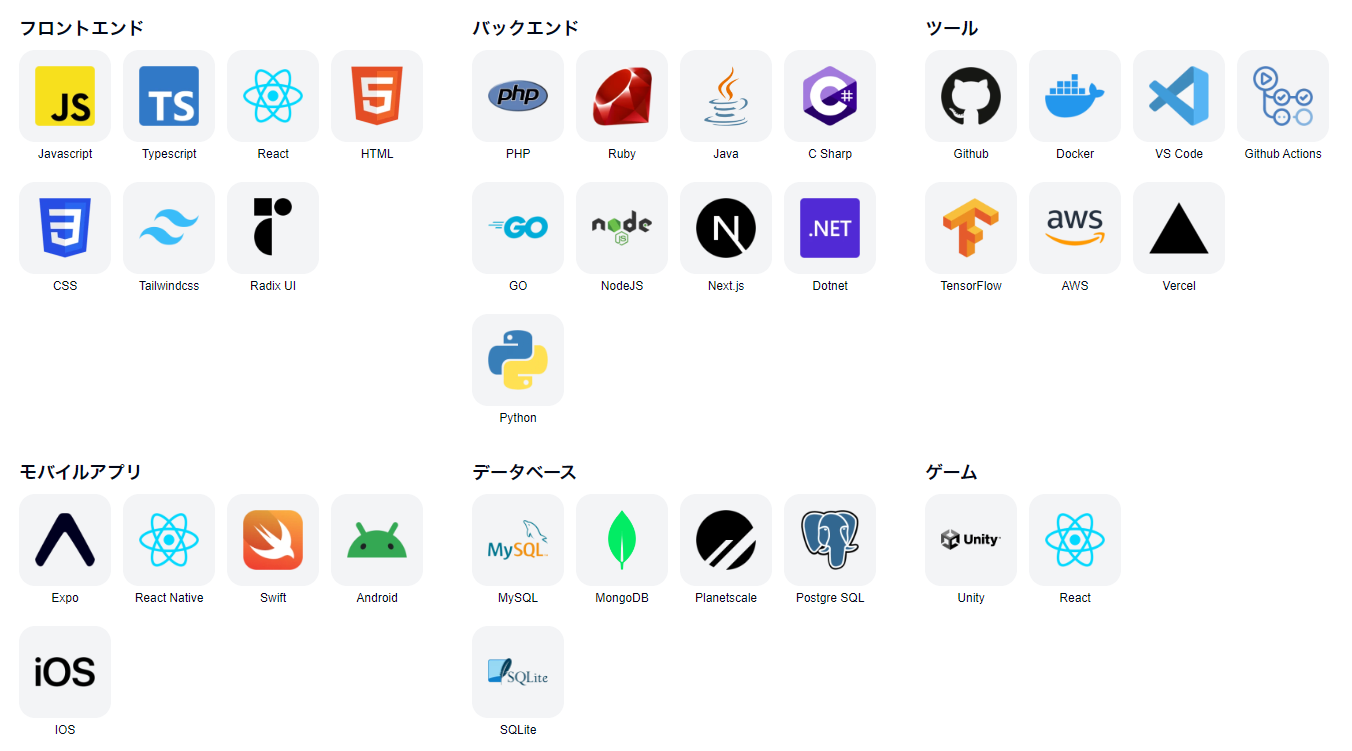Screen dimensions: 1352x751
Task: Click the NodeJS icon
Action: [622, 228]
